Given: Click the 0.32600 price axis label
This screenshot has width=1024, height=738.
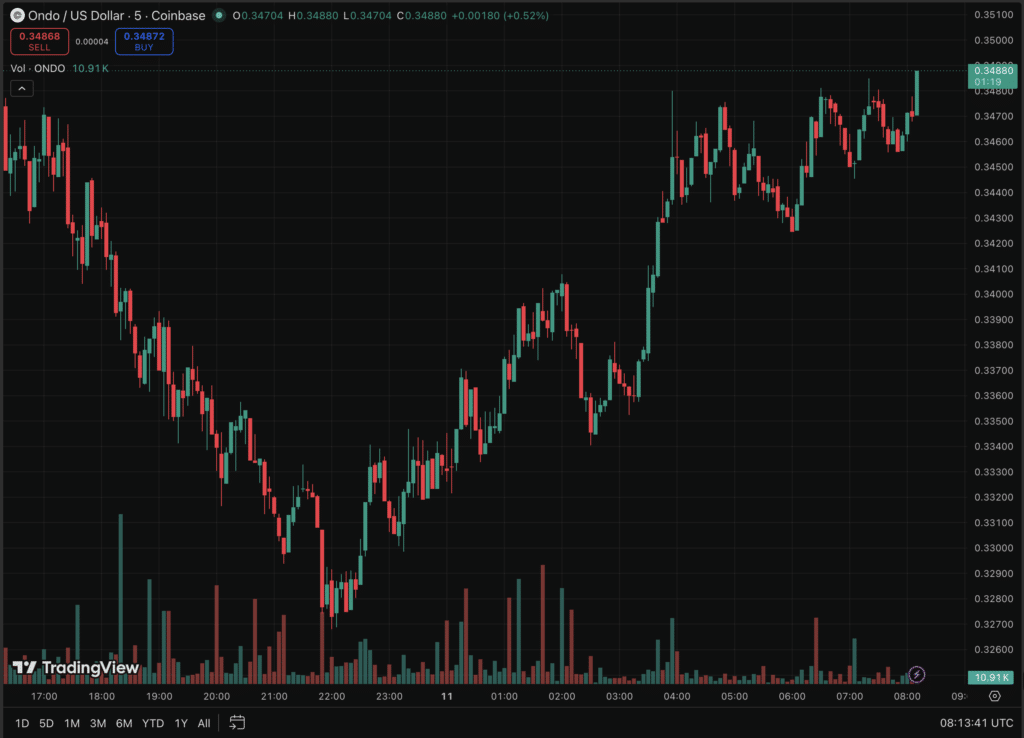Looking at the screenshot, I should (993, 649).
